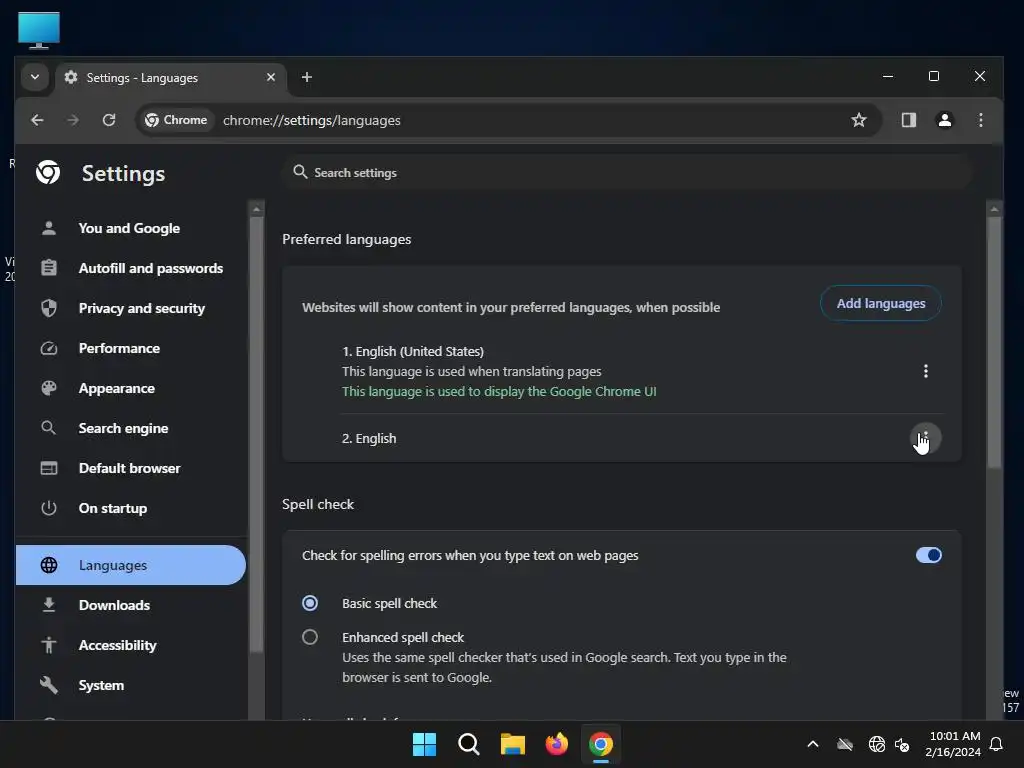Open the notifications bell
Screen dimensions: 1024x768
pyautogui.click(x=996, y=744)
